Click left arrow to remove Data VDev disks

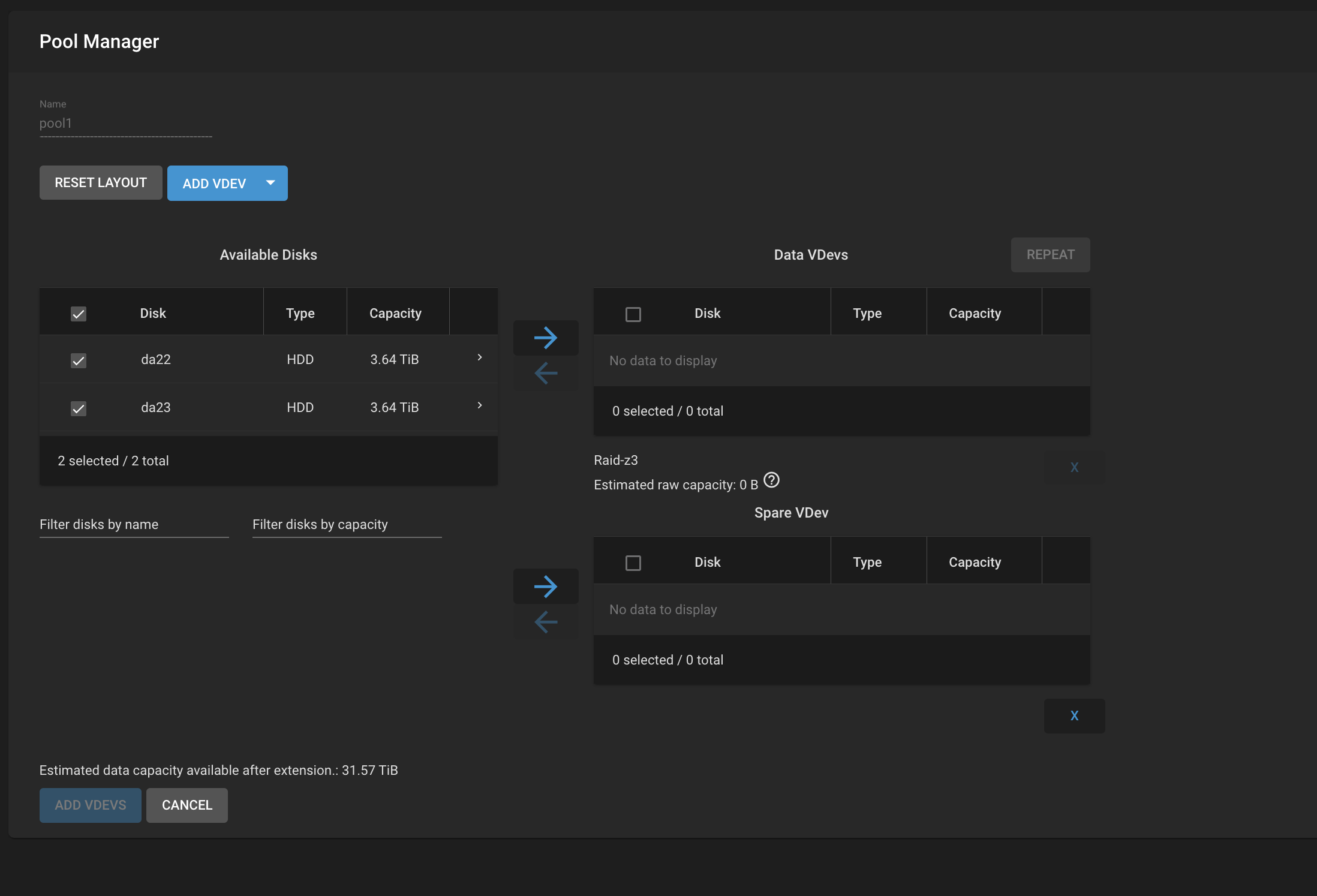click(545, 373)
